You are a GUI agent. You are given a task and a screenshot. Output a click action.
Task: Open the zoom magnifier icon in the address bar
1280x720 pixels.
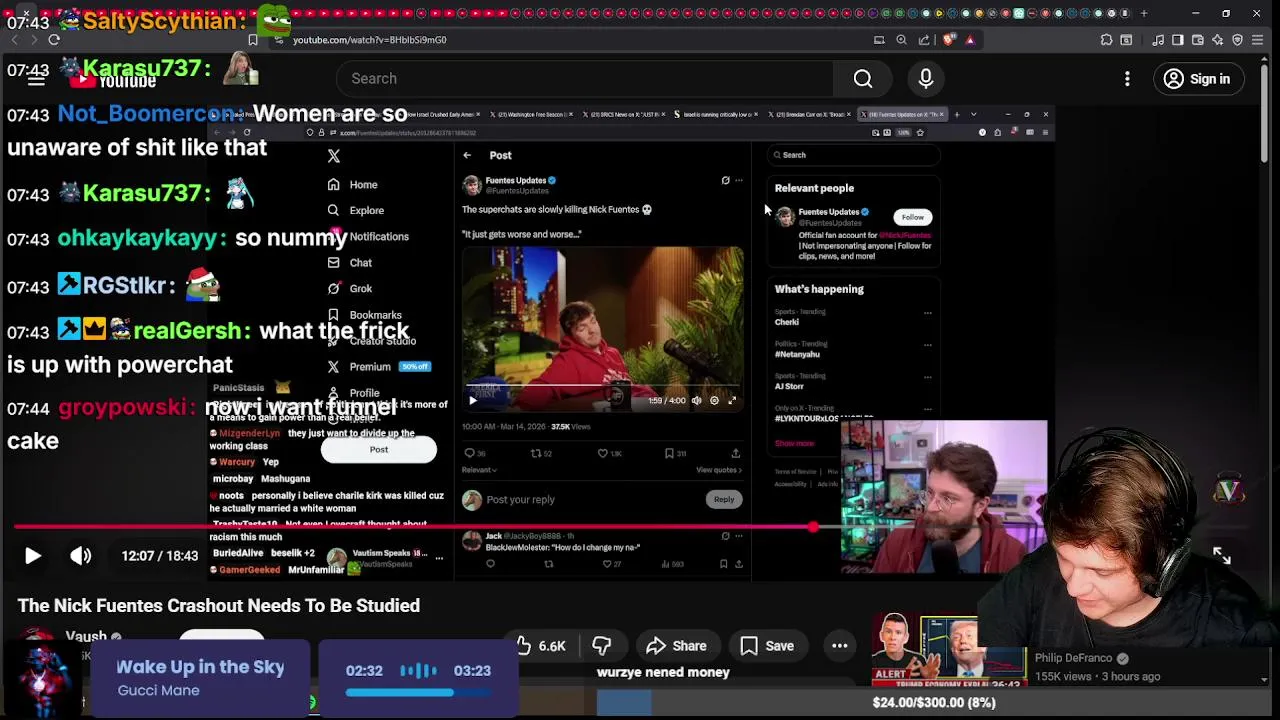coord(901,40)
